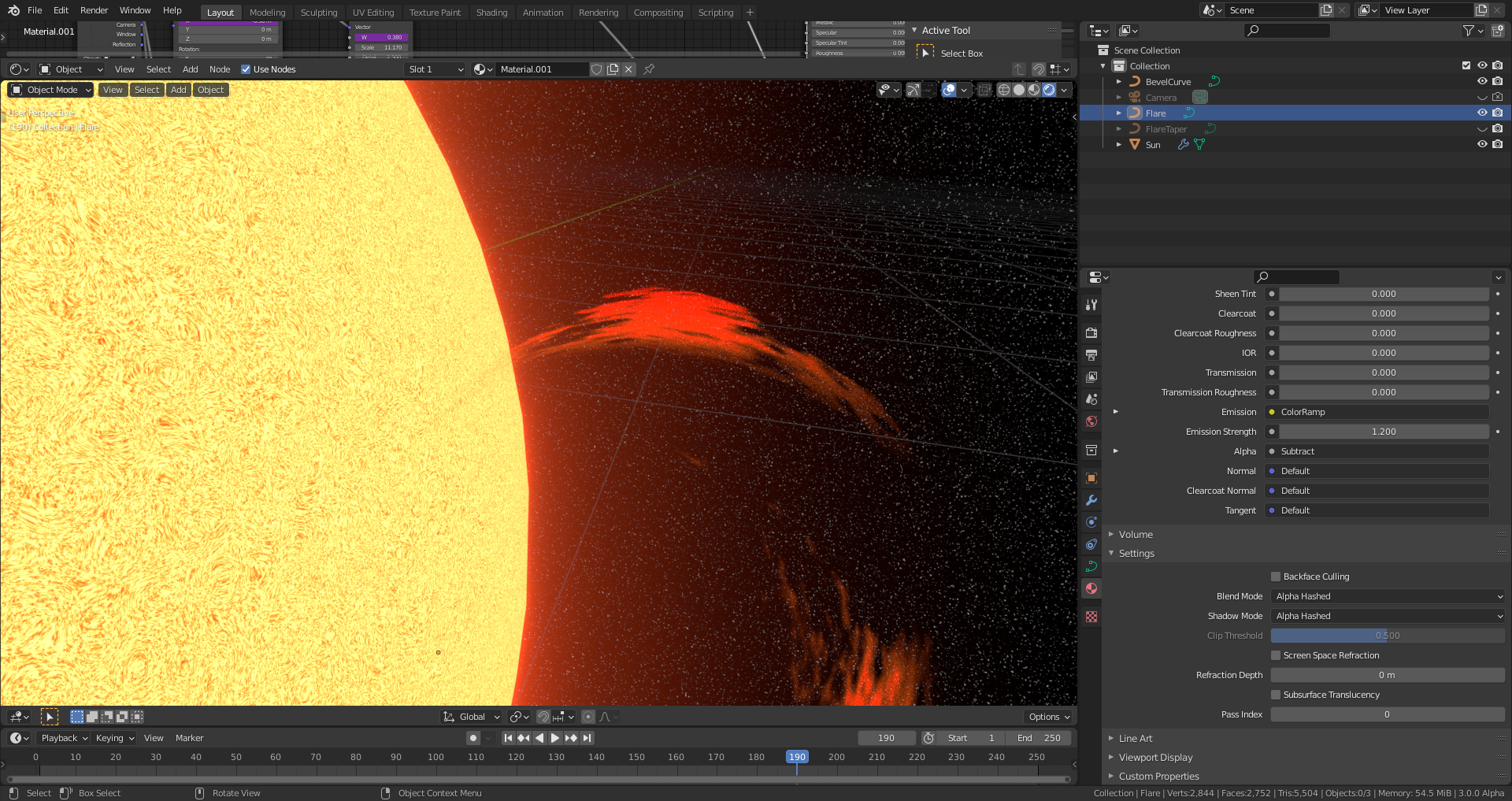
Task: Open the Object Constraints properties tab
Action: coord(1091,544)
